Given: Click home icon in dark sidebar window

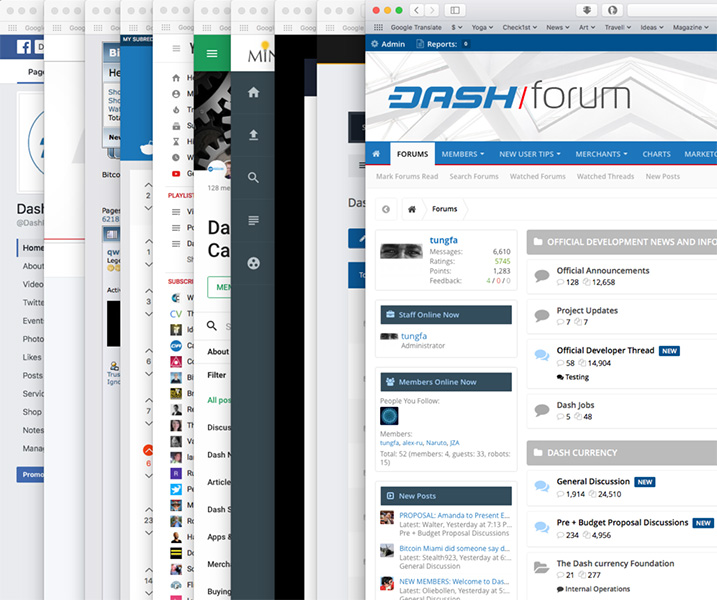Looking at the screenshot, I should pos(253,92).
